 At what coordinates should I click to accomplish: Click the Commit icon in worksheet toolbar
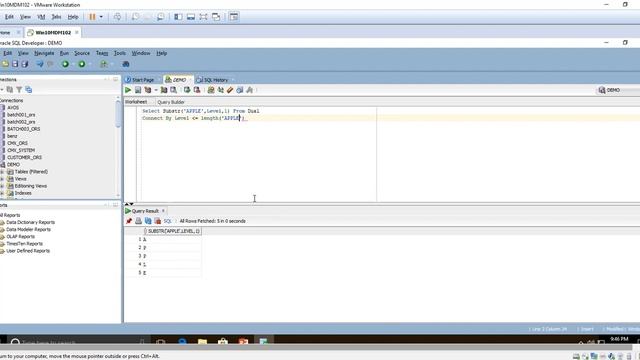point(187,90)
